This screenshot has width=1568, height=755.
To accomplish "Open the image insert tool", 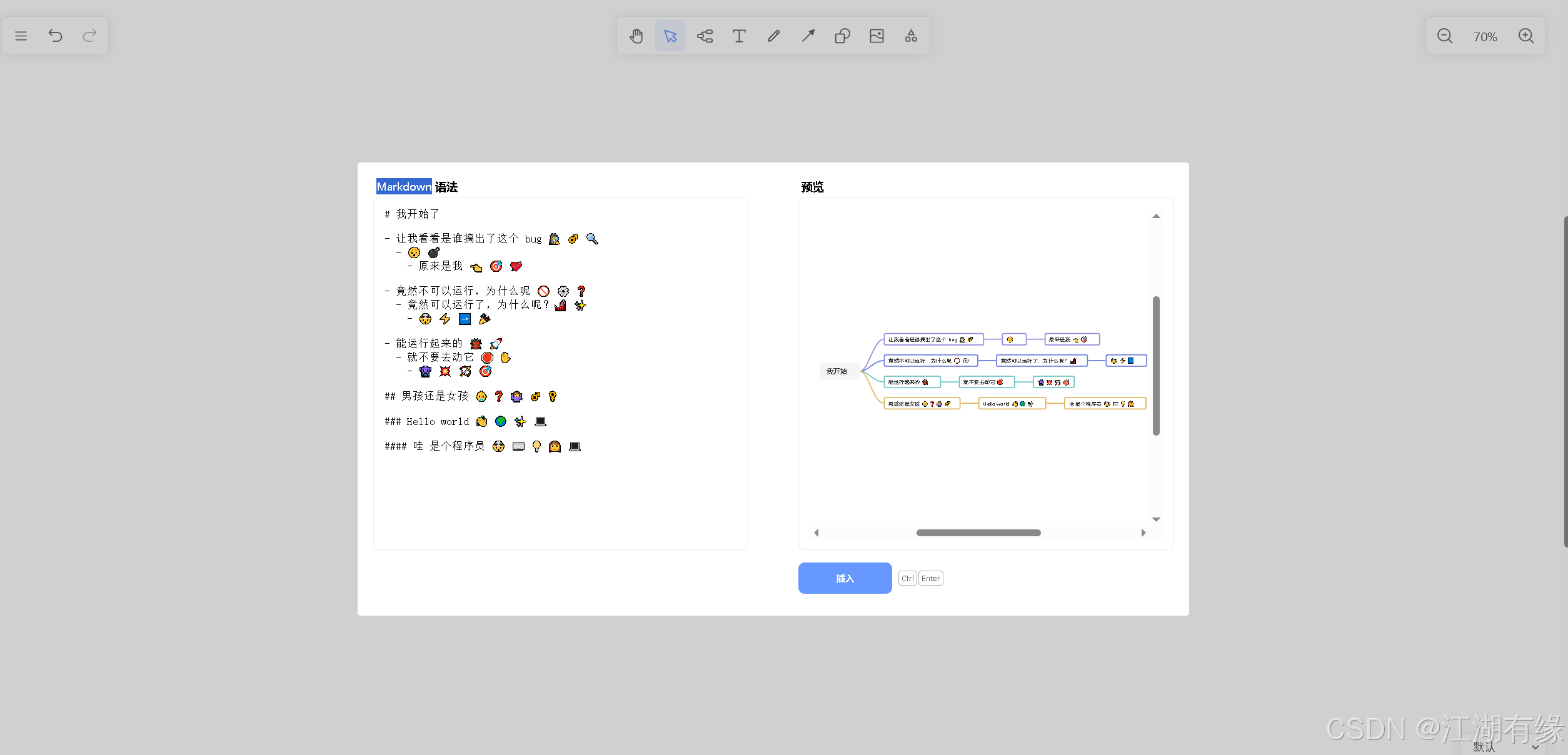I will [x=877, y=36].
